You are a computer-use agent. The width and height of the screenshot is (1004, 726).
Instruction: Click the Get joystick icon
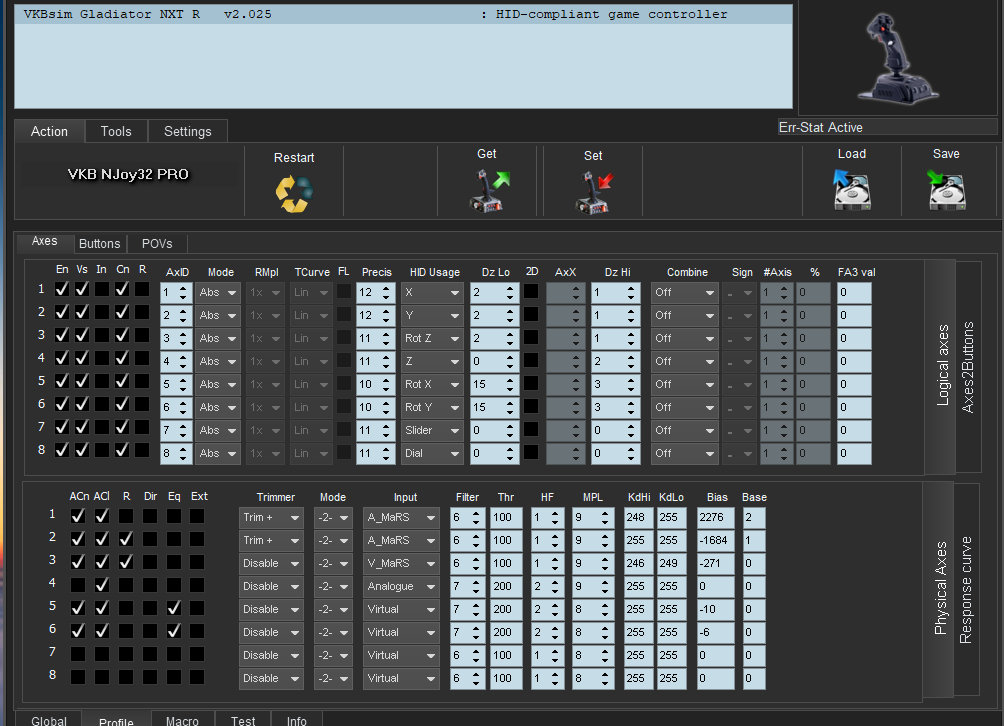coord(489,190)
